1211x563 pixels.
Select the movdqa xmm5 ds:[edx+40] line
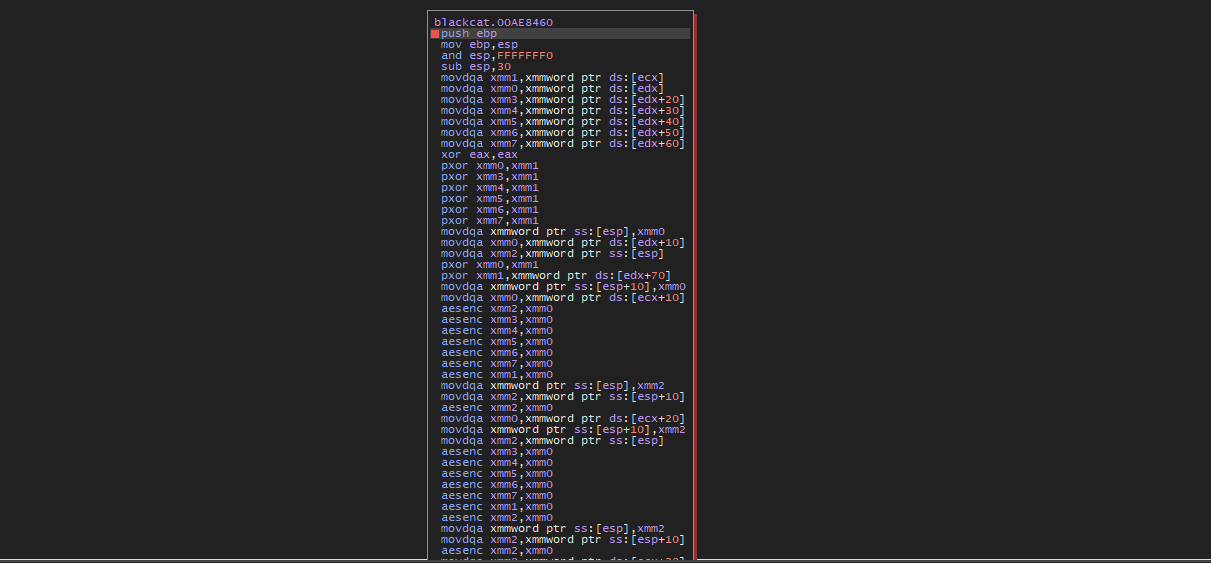pyautogui.click(x=562, y=122)
